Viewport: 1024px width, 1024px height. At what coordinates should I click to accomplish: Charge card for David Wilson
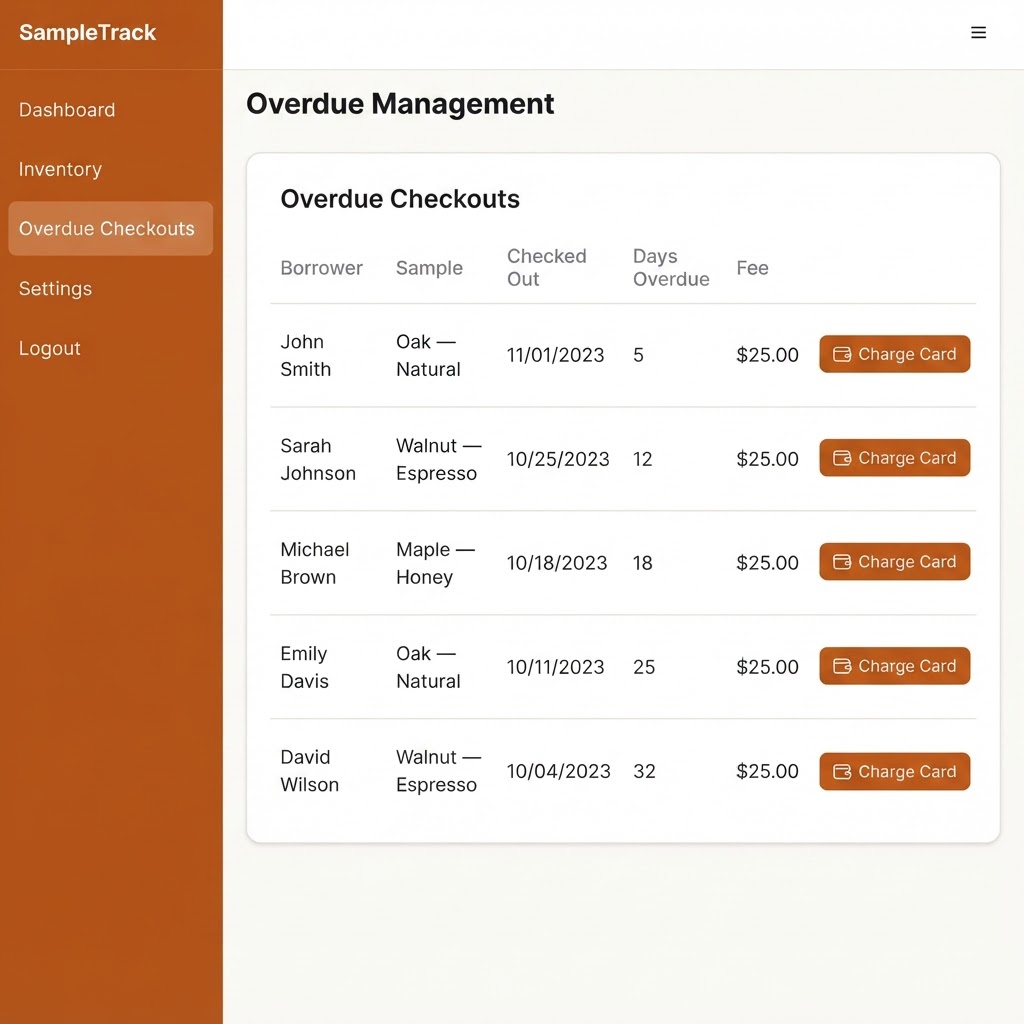click(894, 772)
